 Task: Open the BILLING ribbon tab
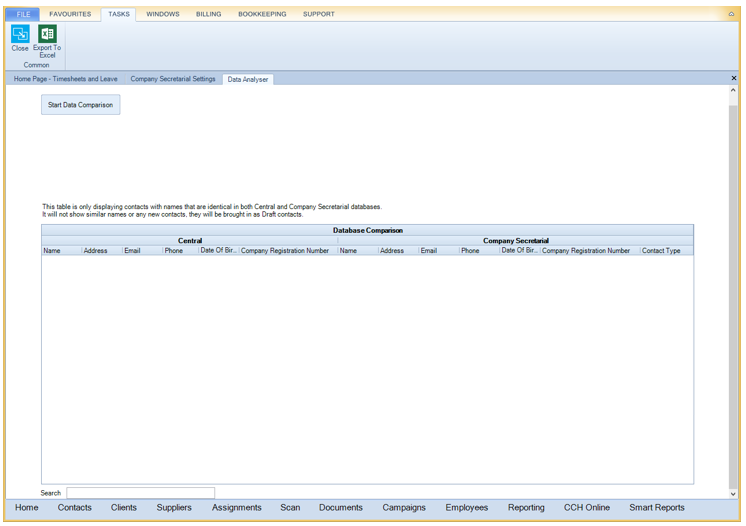[x=208, y=14]
